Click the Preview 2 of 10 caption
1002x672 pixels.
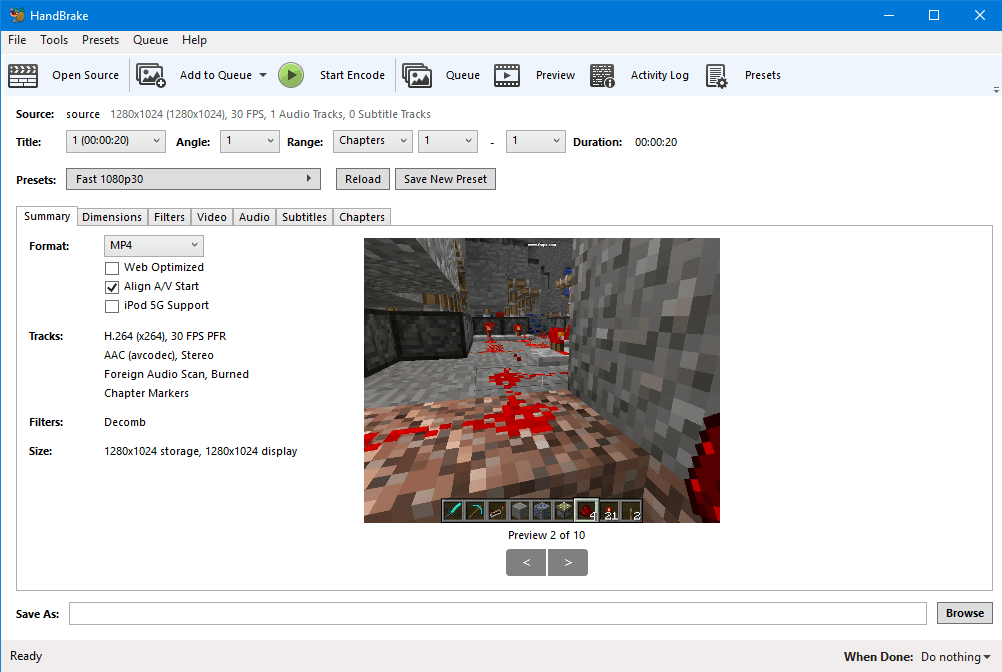point(546,535)
